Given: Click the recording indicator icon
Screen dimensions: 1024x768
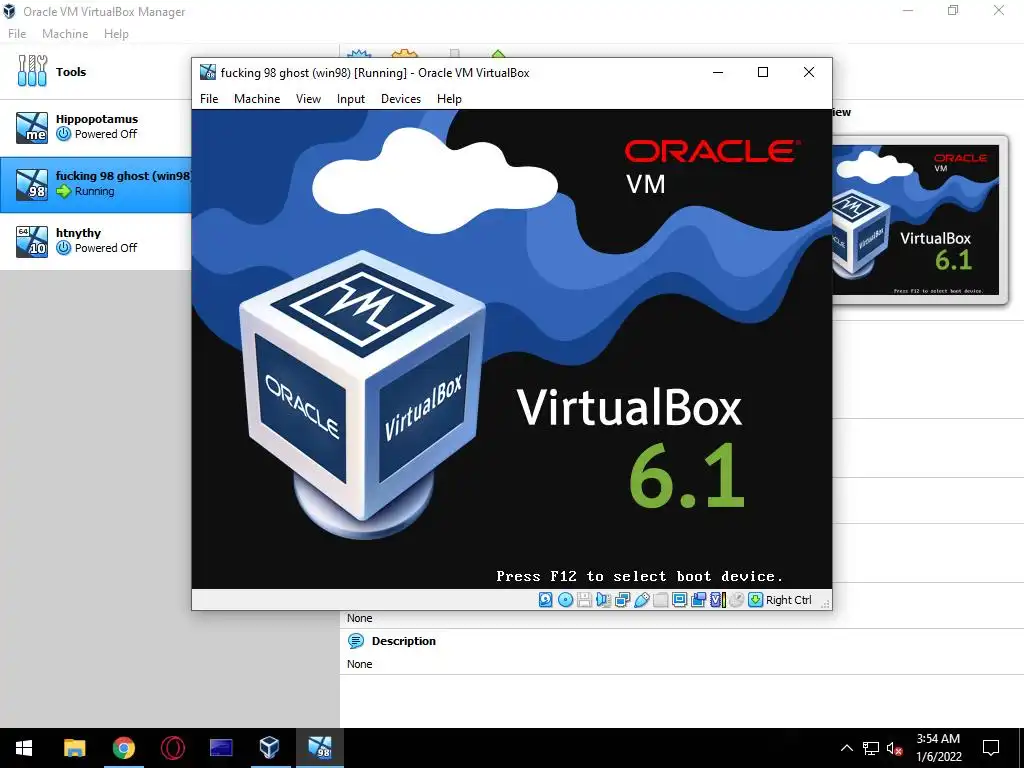Looking at the screenshot, I should tap(698, 600).
